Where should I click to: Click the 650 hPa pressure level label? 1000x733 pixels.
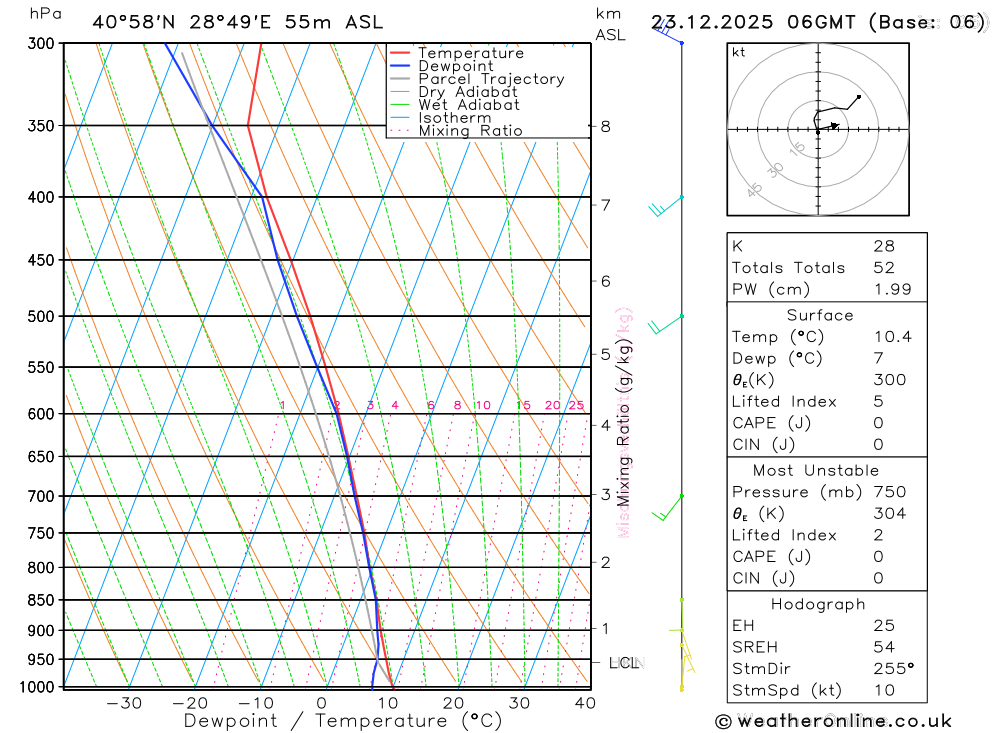41,457
